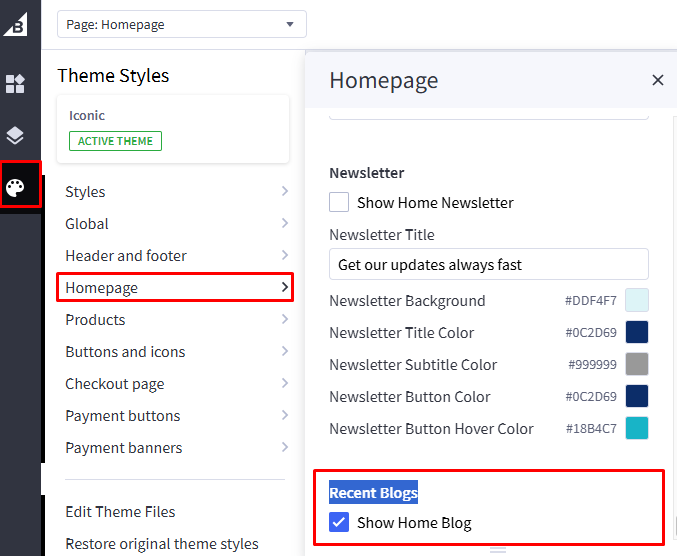This screenshot has height=556, width=677.
Task: Go to Buttons and icons settings
Action: 125,352
